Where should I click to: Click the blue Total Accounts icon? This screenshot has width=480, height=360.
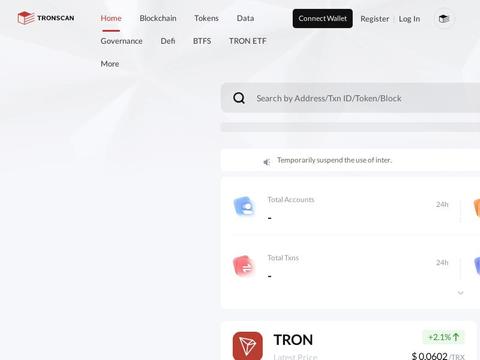point(244,206)
